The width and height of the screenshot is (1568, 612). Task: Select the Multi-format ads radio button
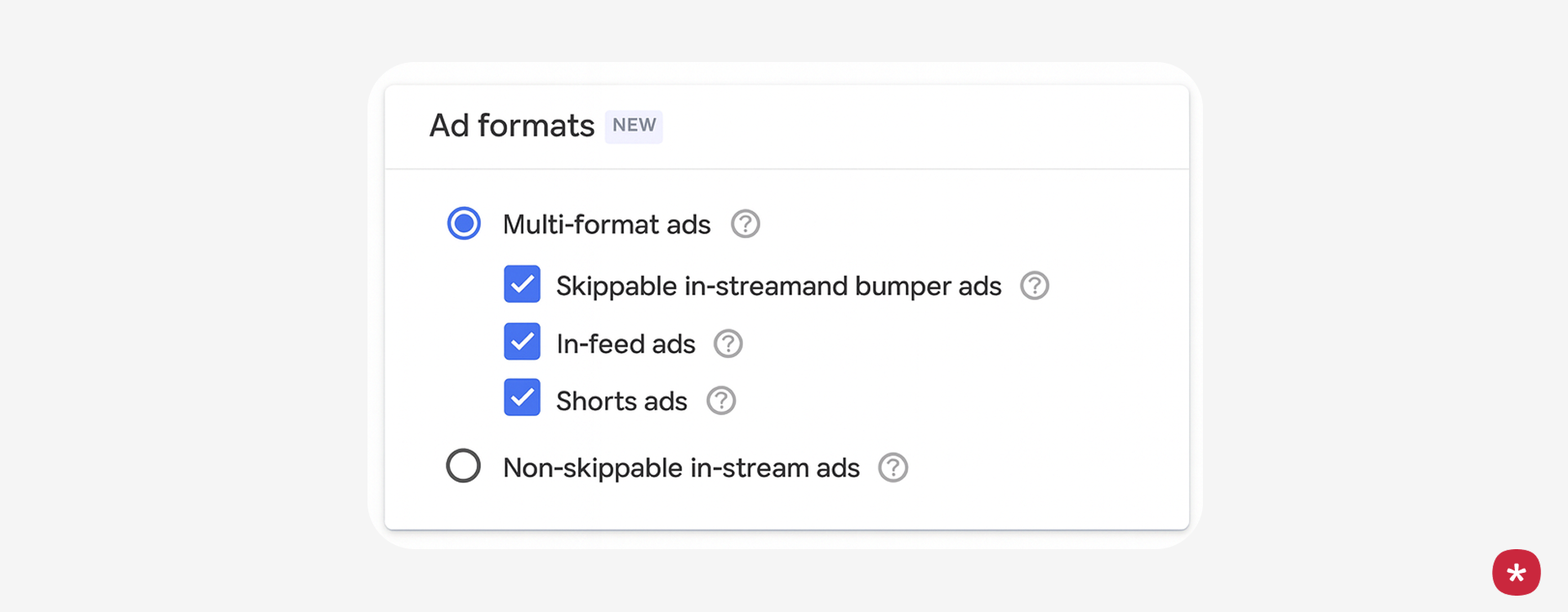[x=464, y=224]
